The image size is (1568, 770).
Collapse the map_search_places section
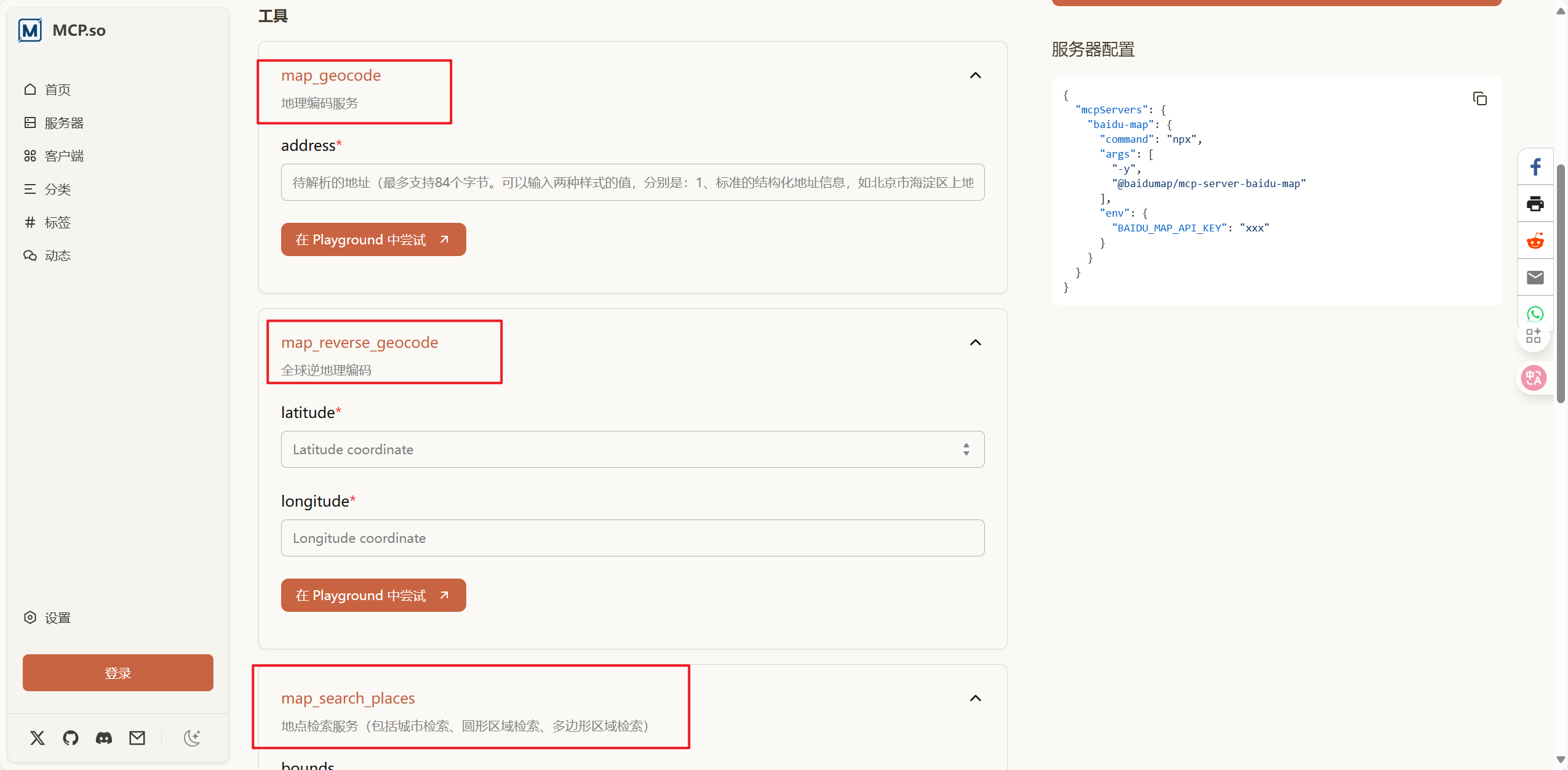click(x=975, y=699)
